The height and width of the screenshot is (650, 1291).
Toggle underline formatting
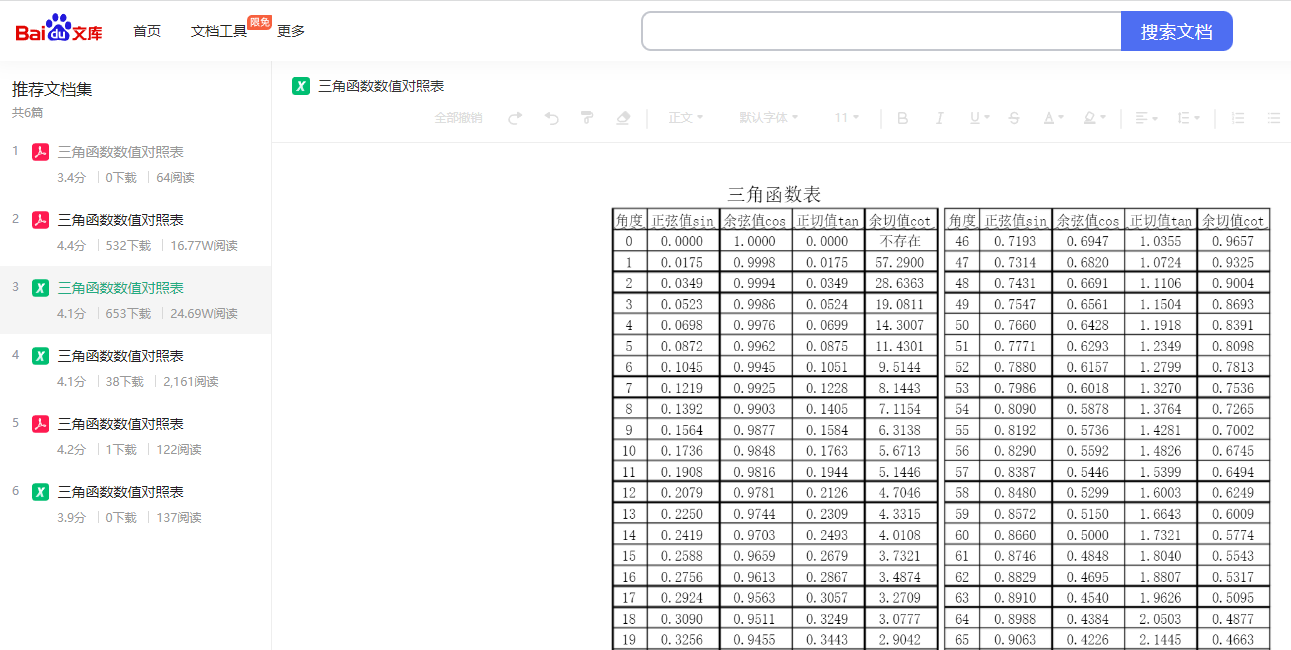coord(978,118)
